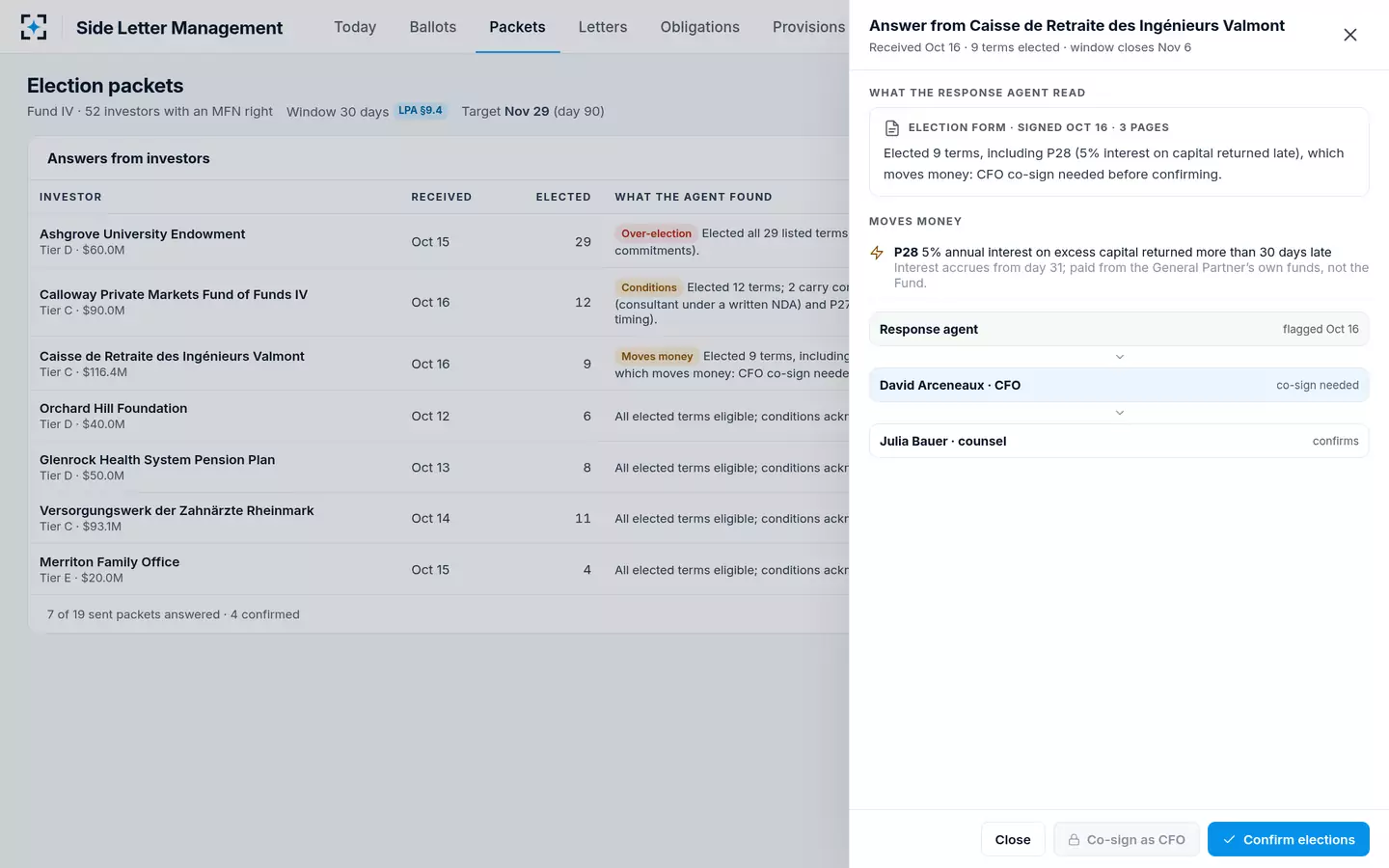Click the Close button in the panel footer
Screen dimensions: 1389x868
(1013, 840)
